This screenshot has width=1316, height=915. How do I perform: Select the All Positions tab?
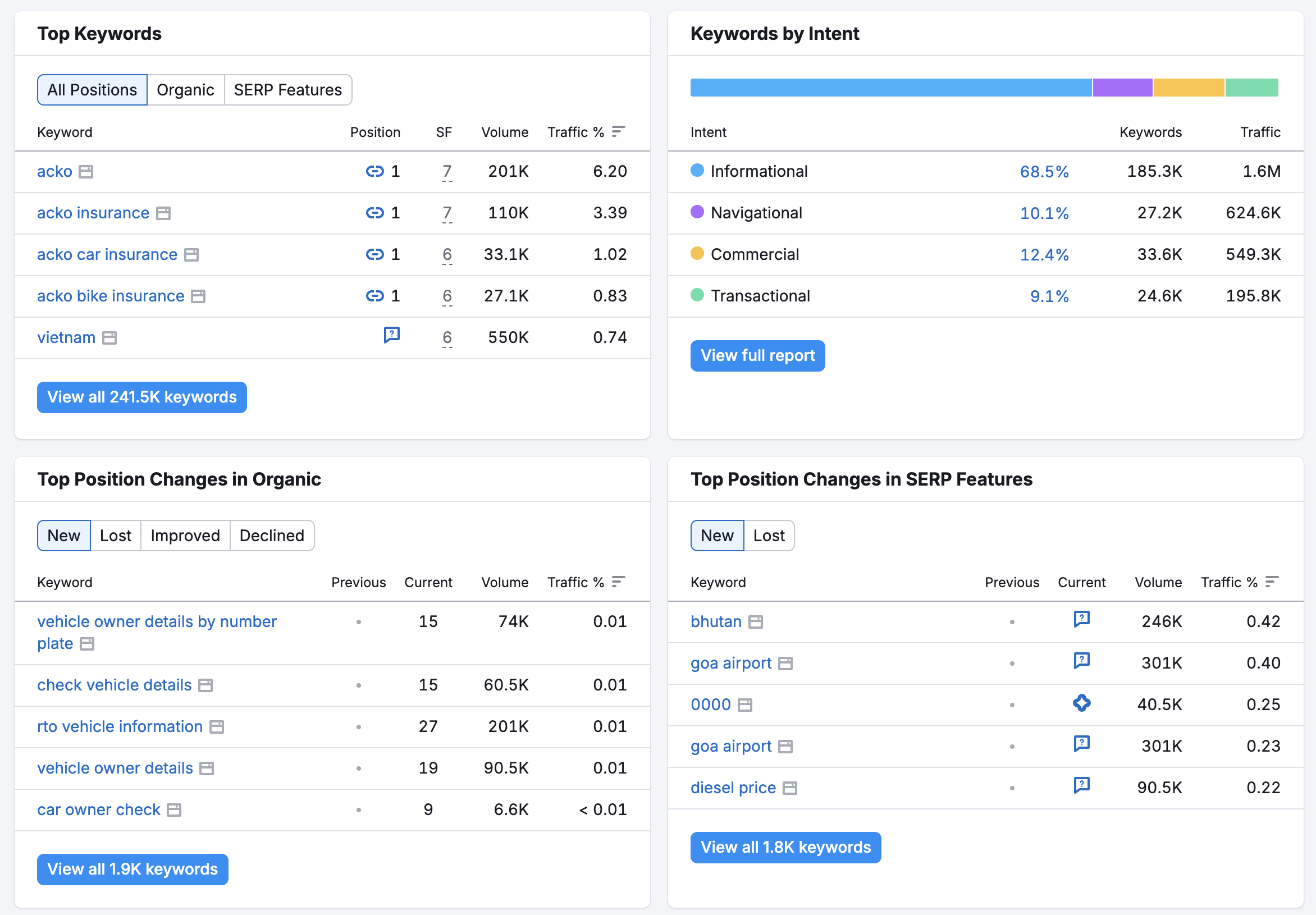pos(92,90)
